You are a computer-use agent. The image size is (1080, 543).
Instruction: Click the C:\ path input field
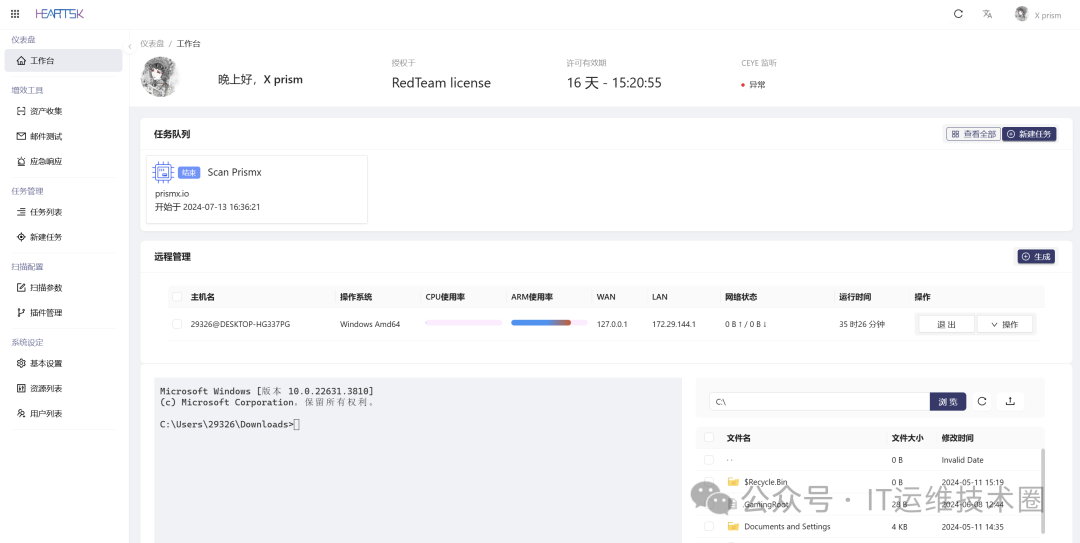click(819, 401)
